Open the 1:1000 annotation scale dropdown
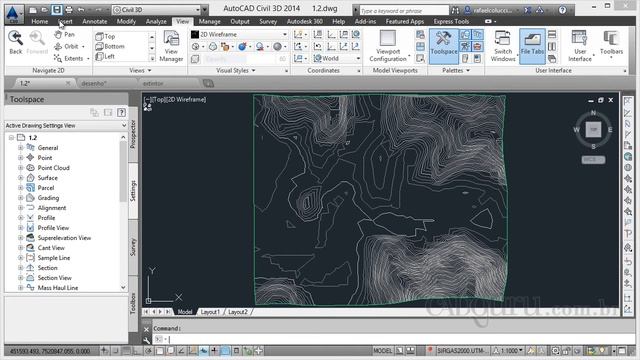This screenshot has width=640, height=360. tap(508, 351)
